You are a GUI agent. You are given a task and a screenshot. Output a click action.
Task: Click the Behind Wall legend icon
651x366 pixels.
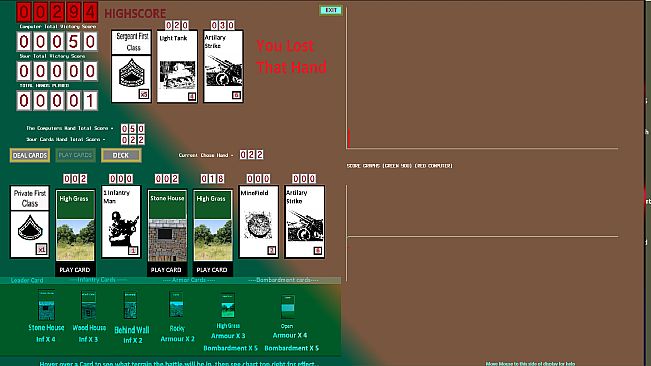pyautogui.click(x=130, y=305)
